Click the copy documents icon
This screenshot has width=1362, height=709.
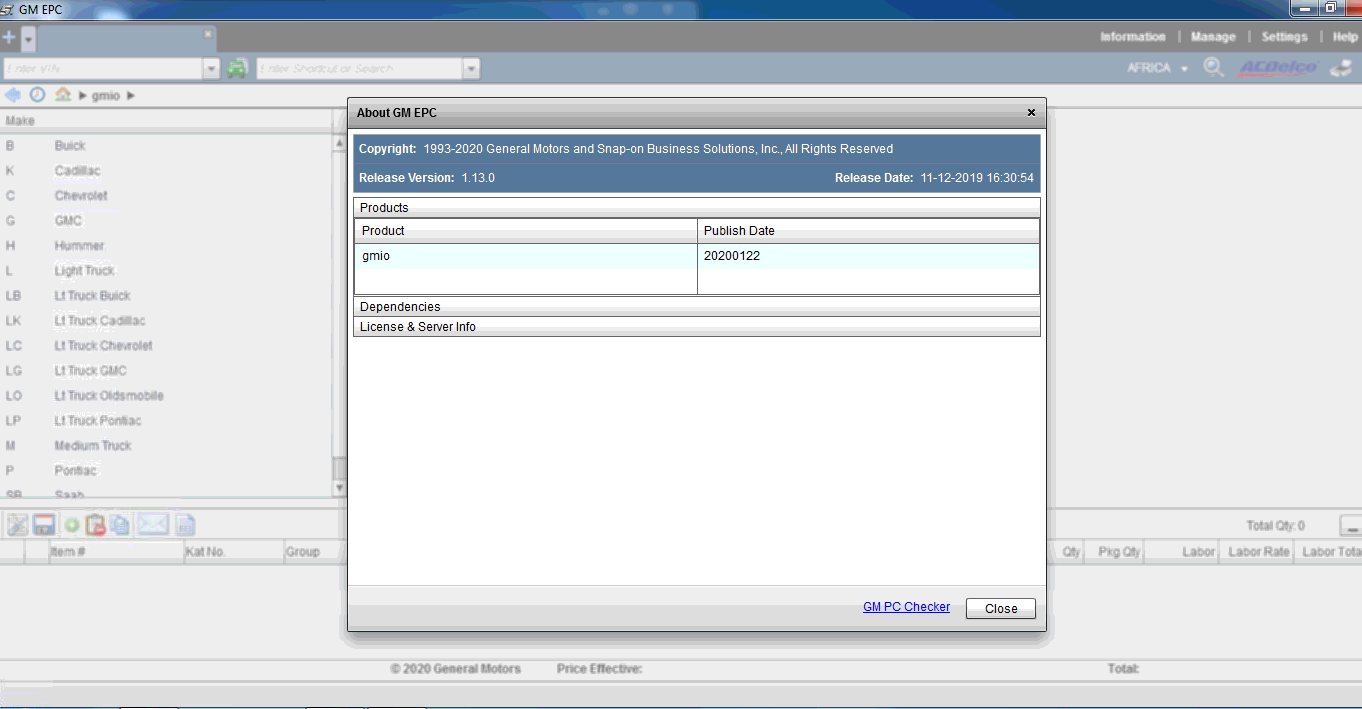pyautogui.click(x=119, y=525)
